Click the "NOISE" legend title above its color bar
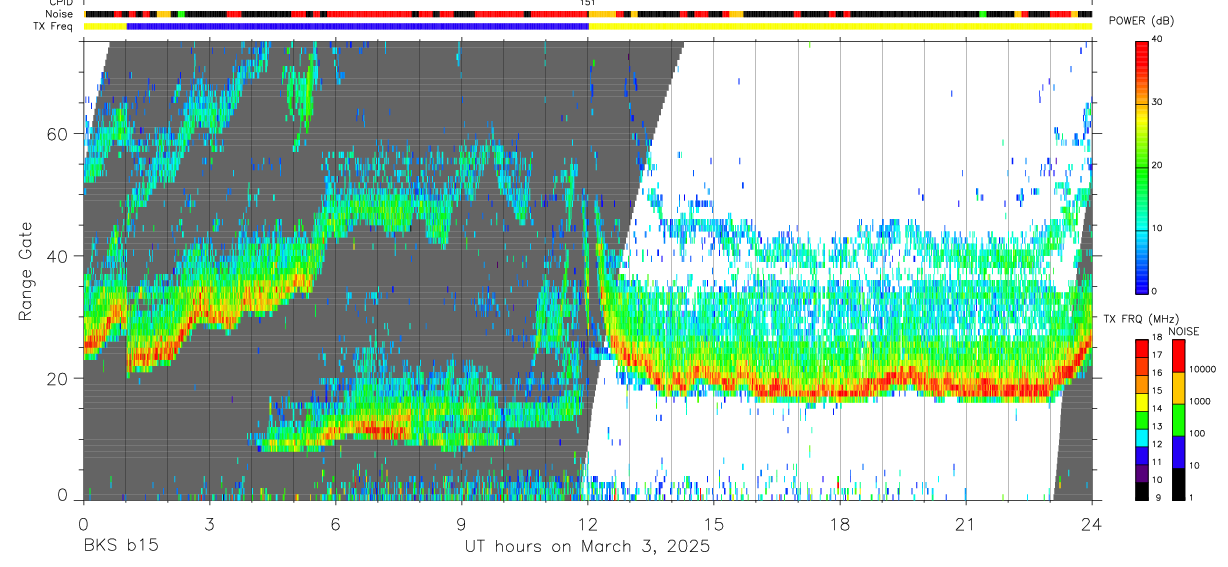The height and width of the screenshot is (567, 1228). click(x=1182, y=331)
